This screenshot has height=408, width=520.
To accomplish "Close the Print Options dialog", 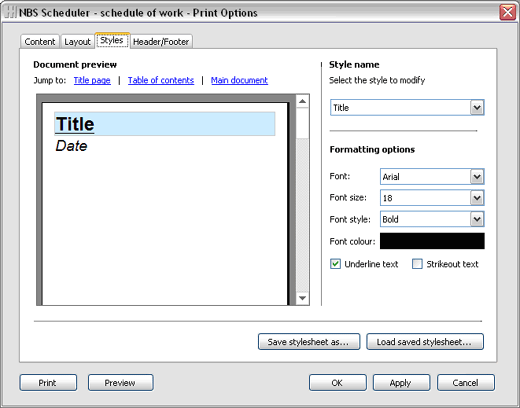I will 507,13.
